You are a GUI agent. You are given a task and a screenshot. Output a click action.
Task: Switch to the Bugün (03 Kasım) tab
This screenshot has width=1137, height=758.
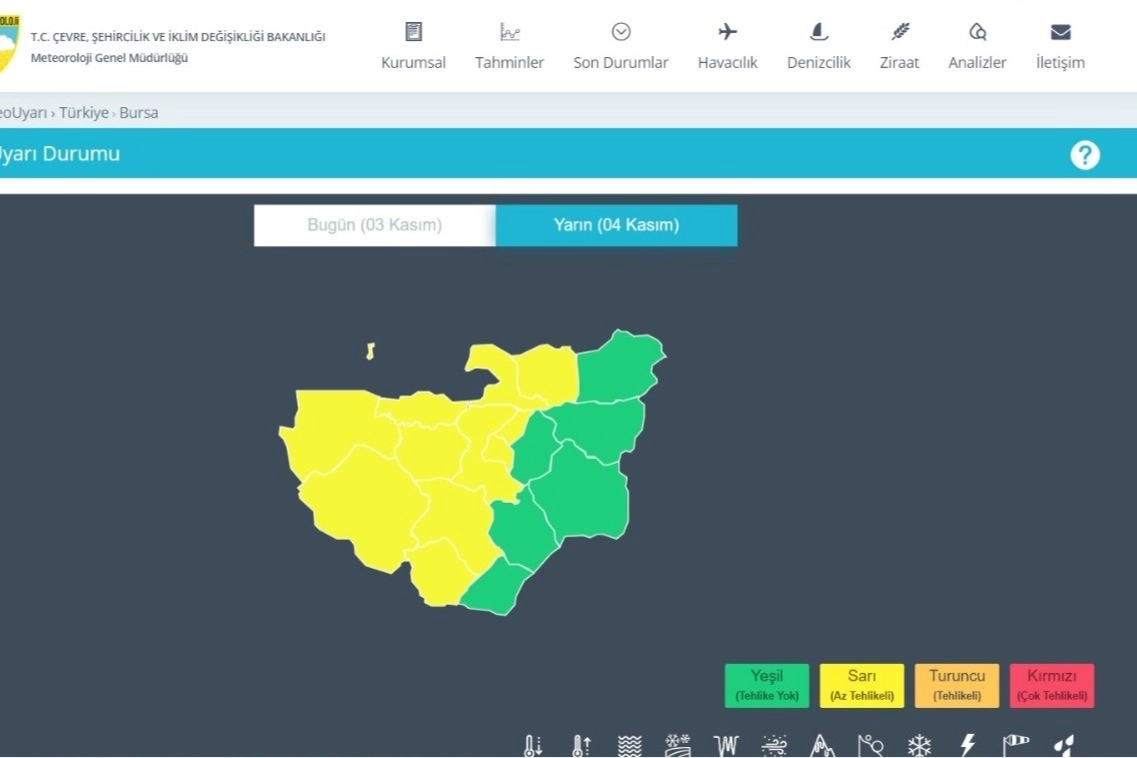pyautogui.click(x=374, y=225)
